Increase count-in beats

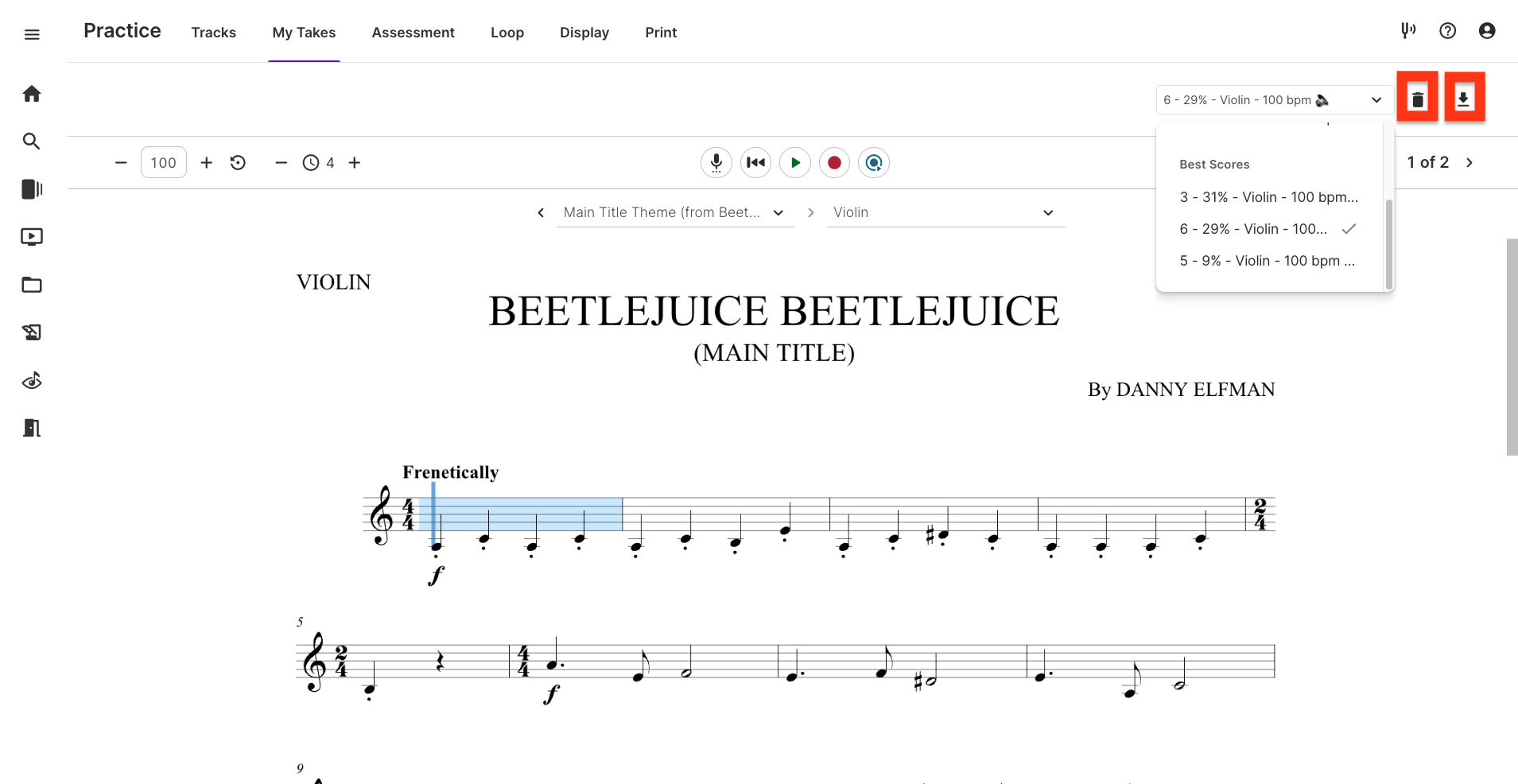tap(355, 163)
